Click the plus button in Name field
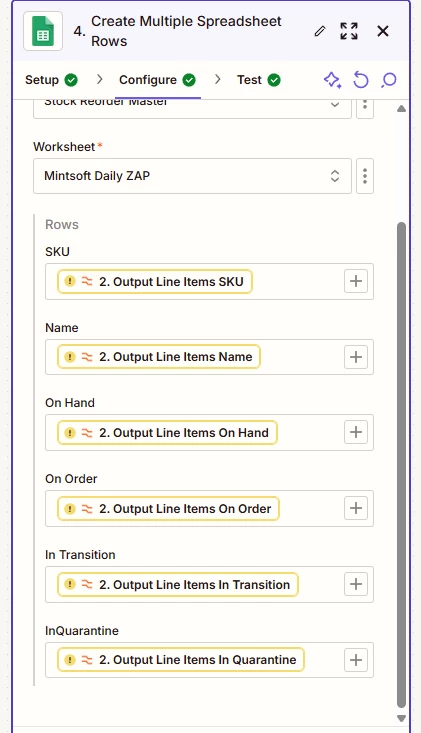This screenshot has width=421, height=733. (356, 357)
